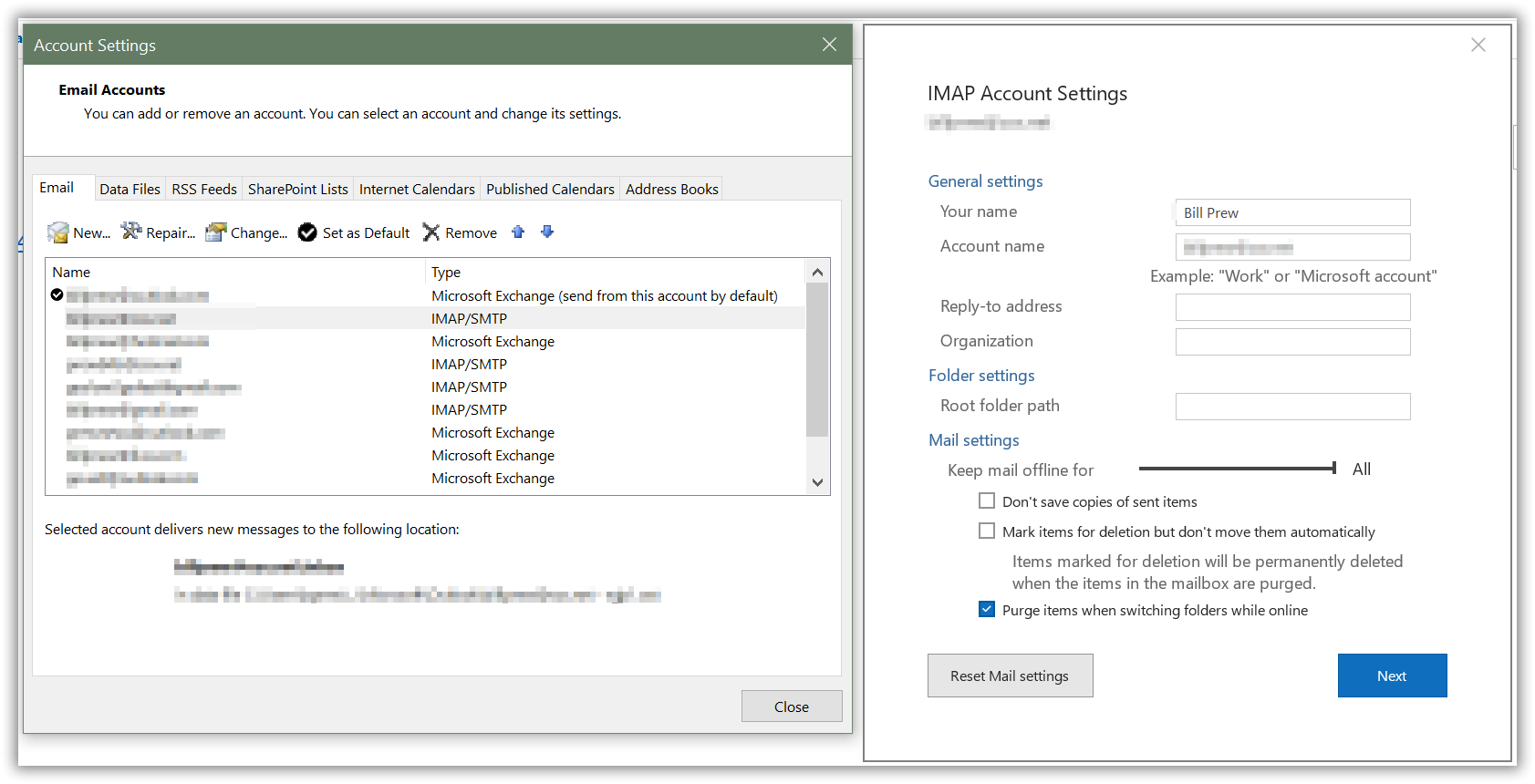Viewport: 1535px width, 784px height.
Task: Move account up with blue arrow
Action: tap(518, 232)
